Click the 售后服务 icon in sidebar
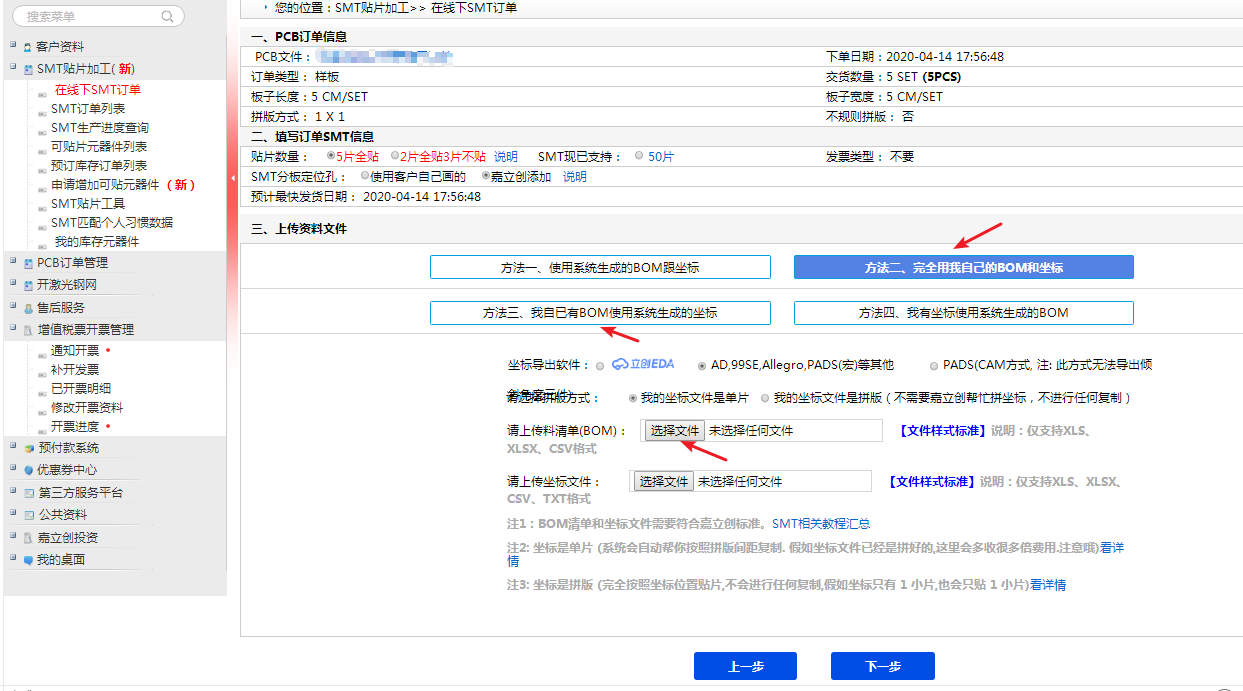Viewport: 1243px width, 691px height. pyautogui.click(x=28, y=308)
